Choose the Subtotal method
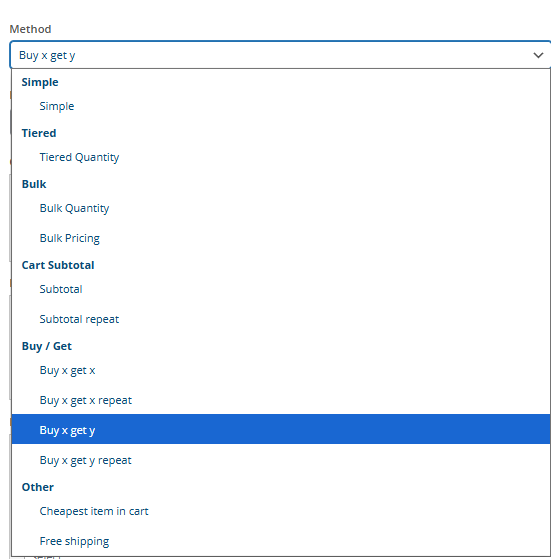This screenshot has width=551, height=559. coord(281,289)
